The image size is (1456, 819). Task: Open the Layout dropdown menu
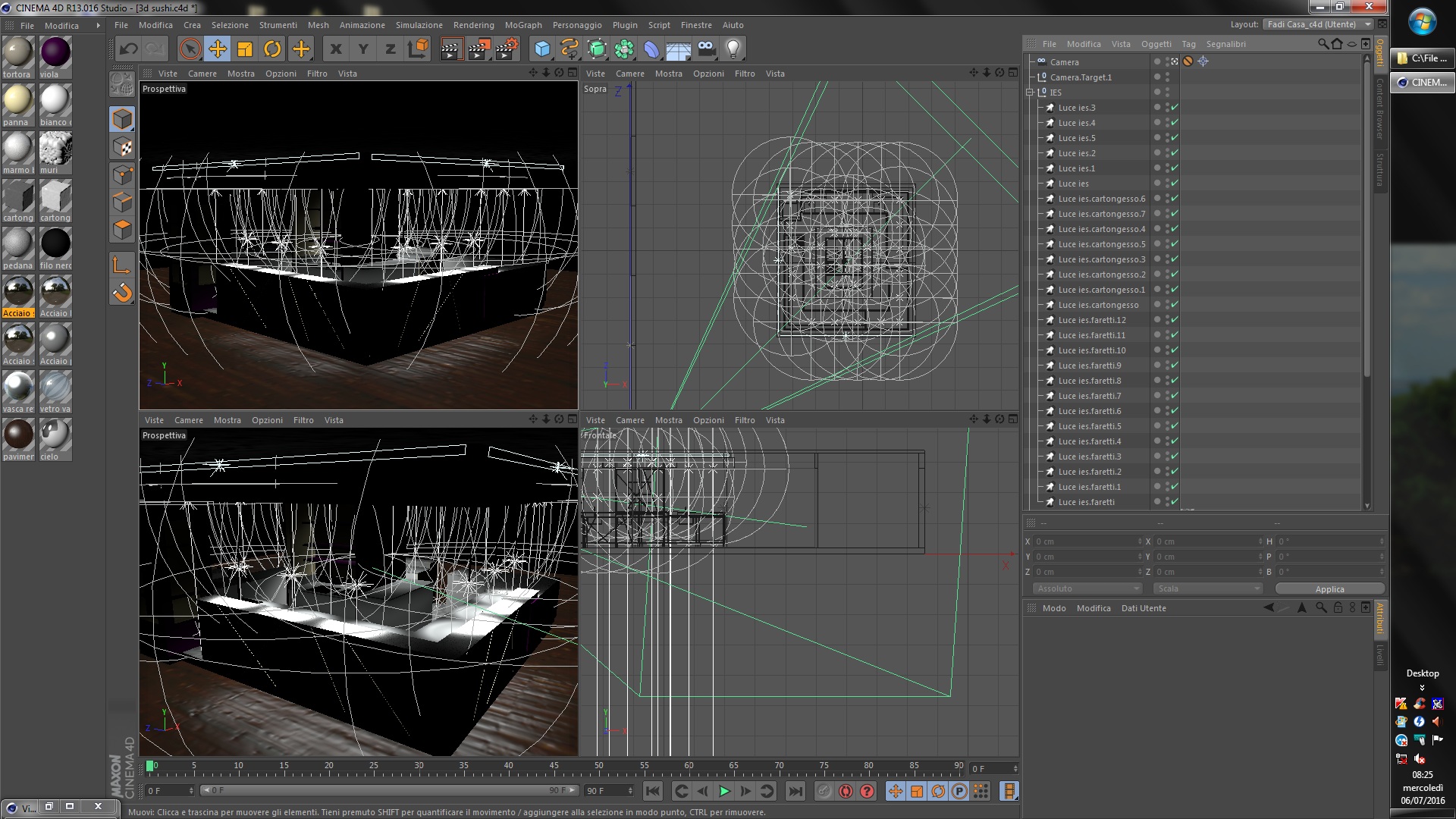(x=1319, y=24)
